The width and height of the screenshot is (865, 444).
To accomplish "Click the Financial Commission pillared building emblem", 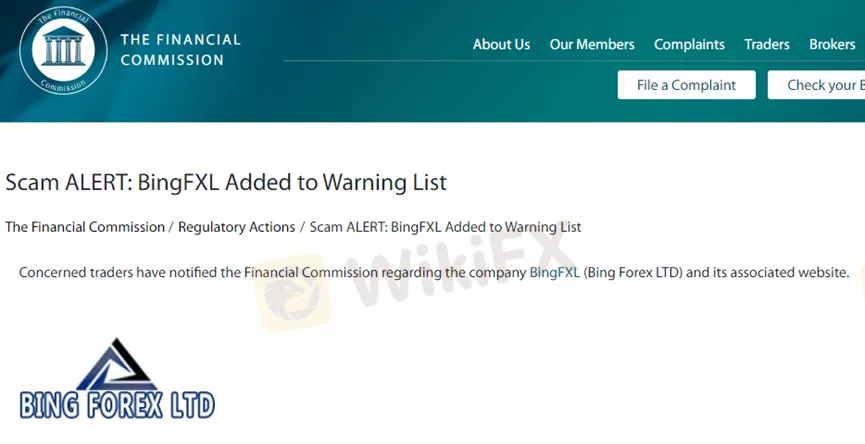I will [63, 51].
